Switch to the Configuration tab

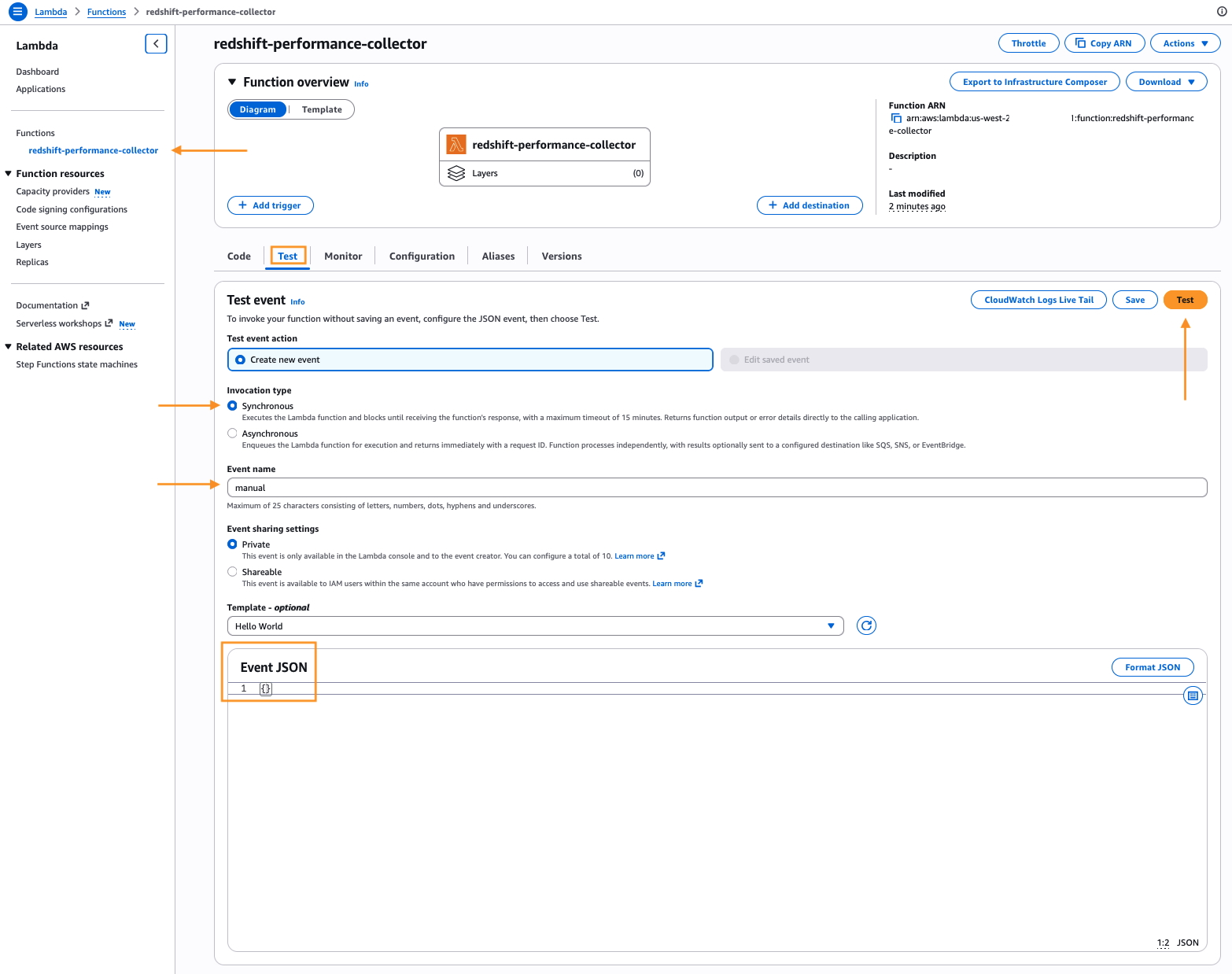(x=422, y=256)
